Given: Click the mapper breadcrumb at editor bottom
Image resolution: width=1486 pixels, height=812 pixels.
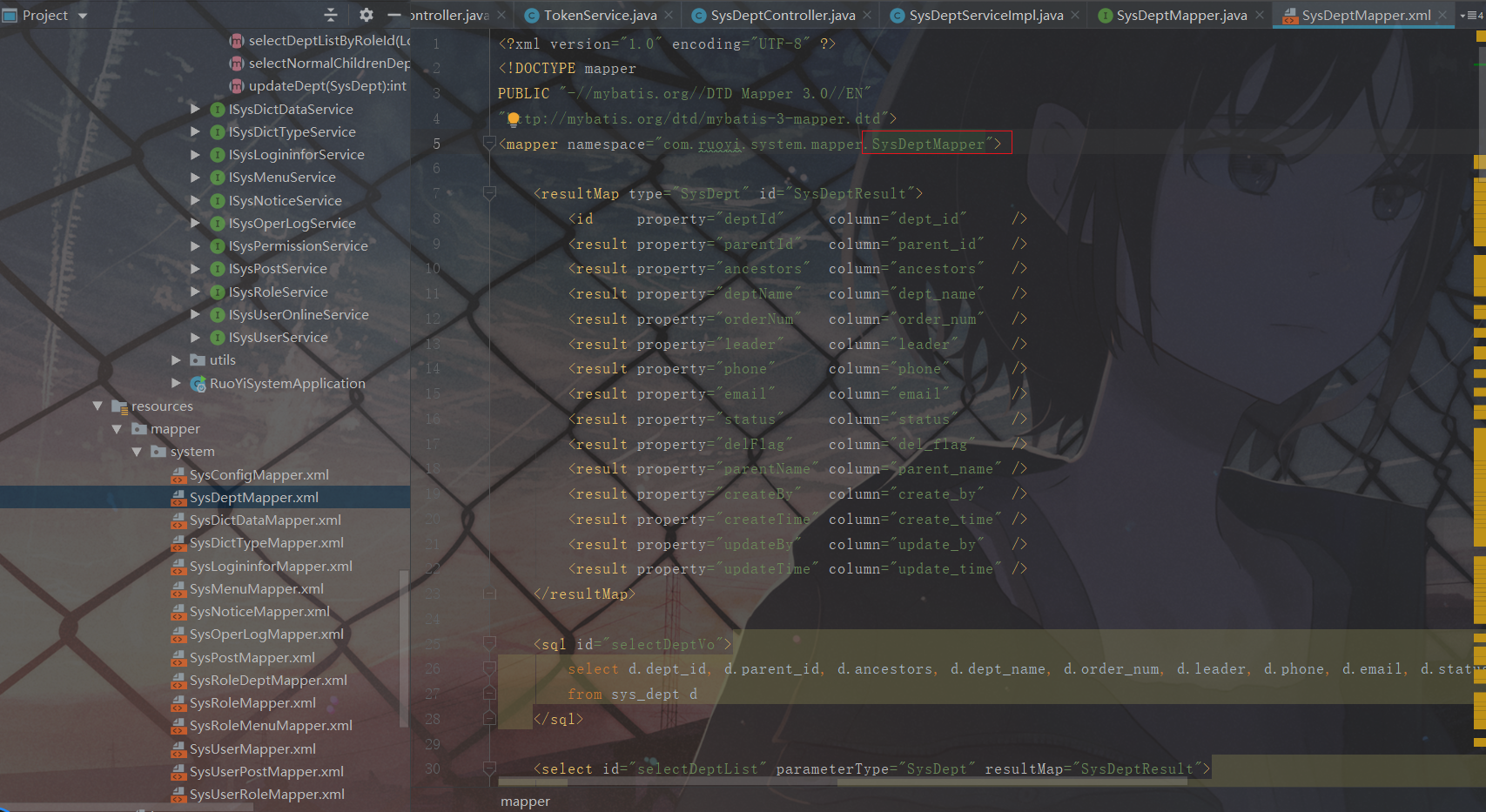Looking at the screenshot, I should pyautogui.click(x=525, y=801).
